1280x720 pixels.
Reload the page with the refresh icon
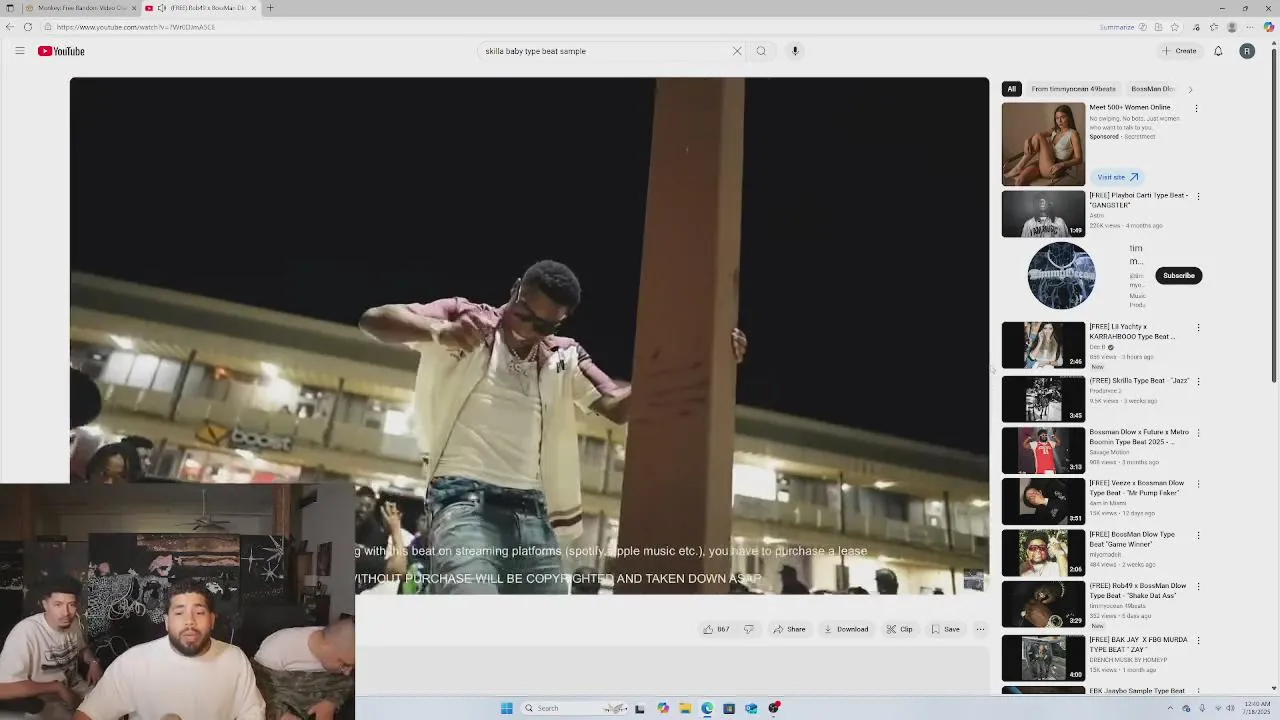[28, 27]
